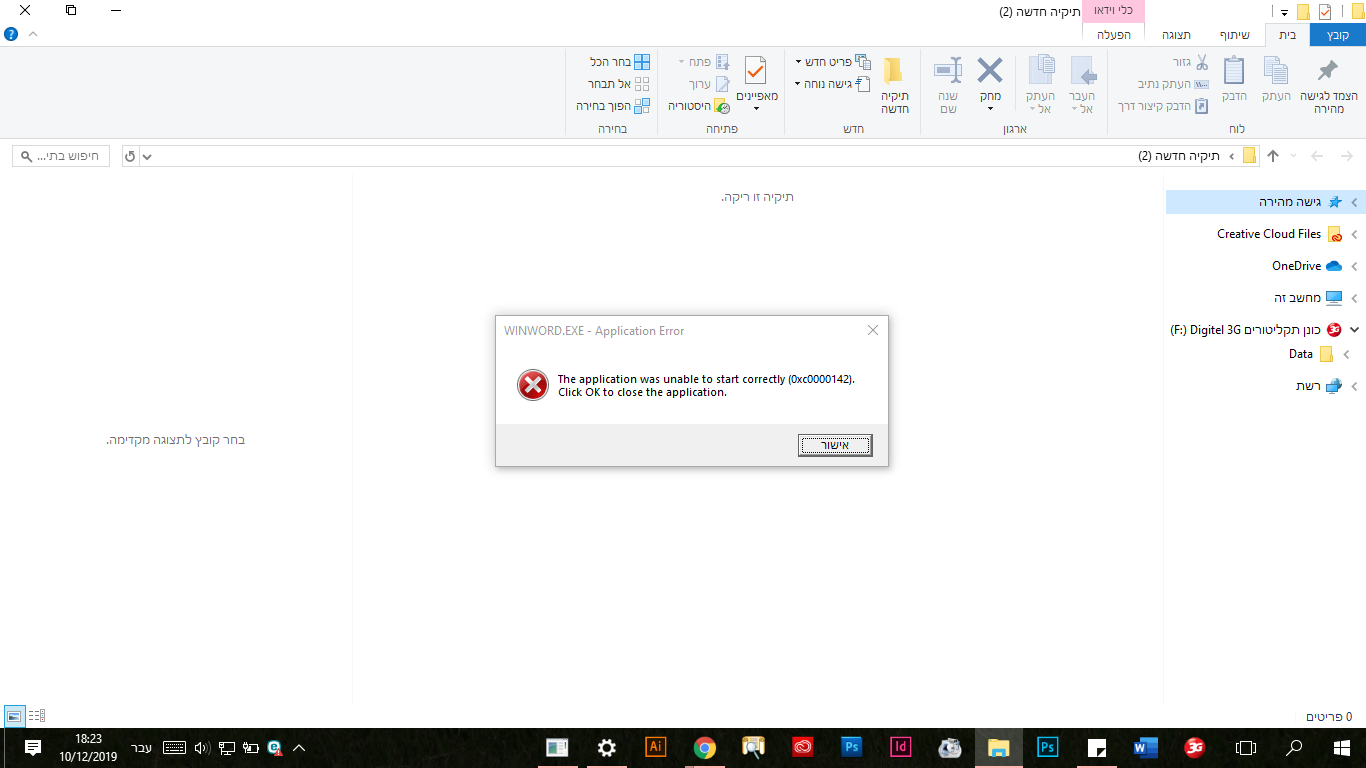The height and width of the screenshot is (768, 1366).
Task: Click the search box חיפוש
Action: click(61, 157)
